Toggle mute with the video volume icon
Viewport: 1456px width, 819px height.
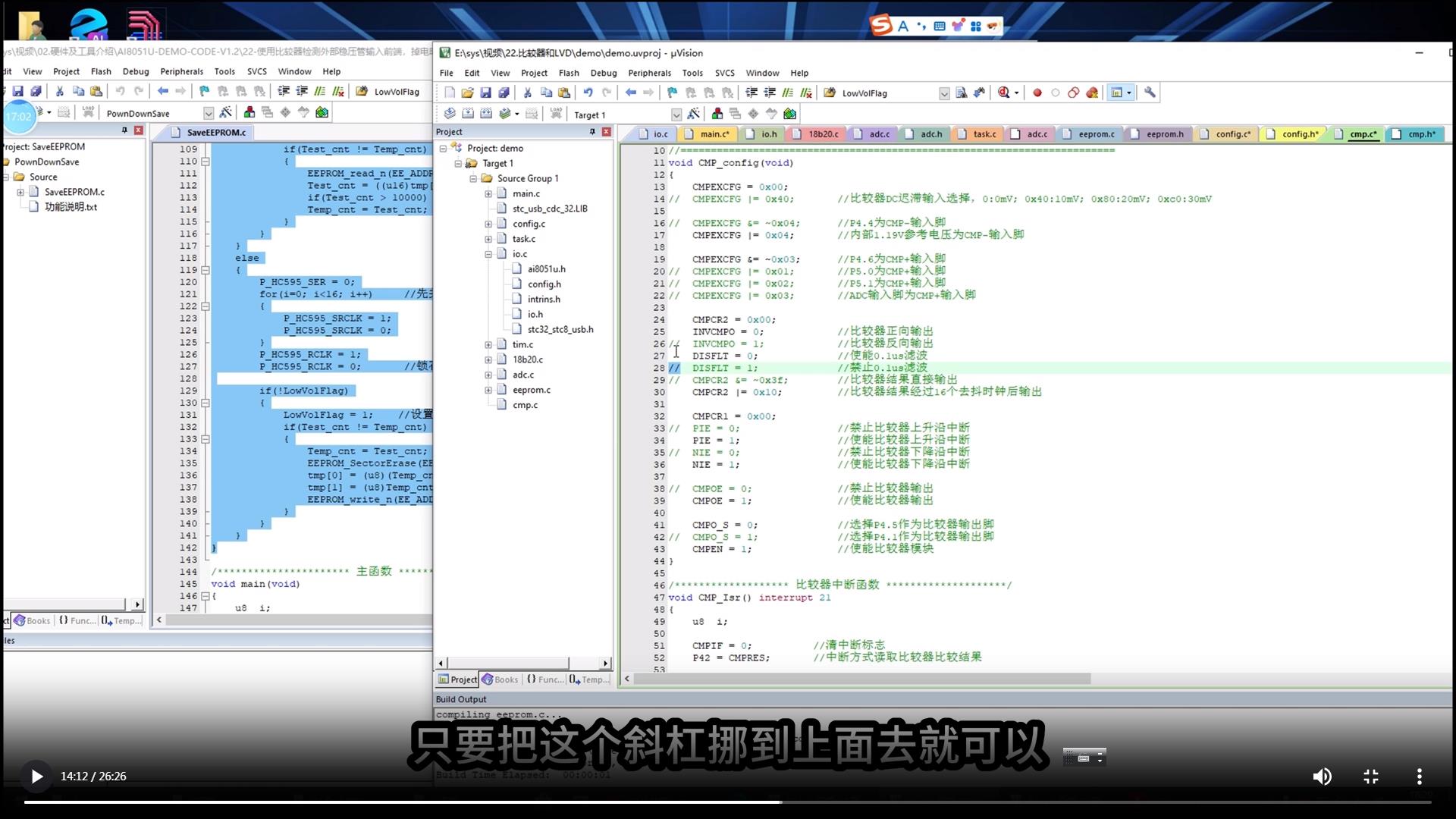point(1322,776)
